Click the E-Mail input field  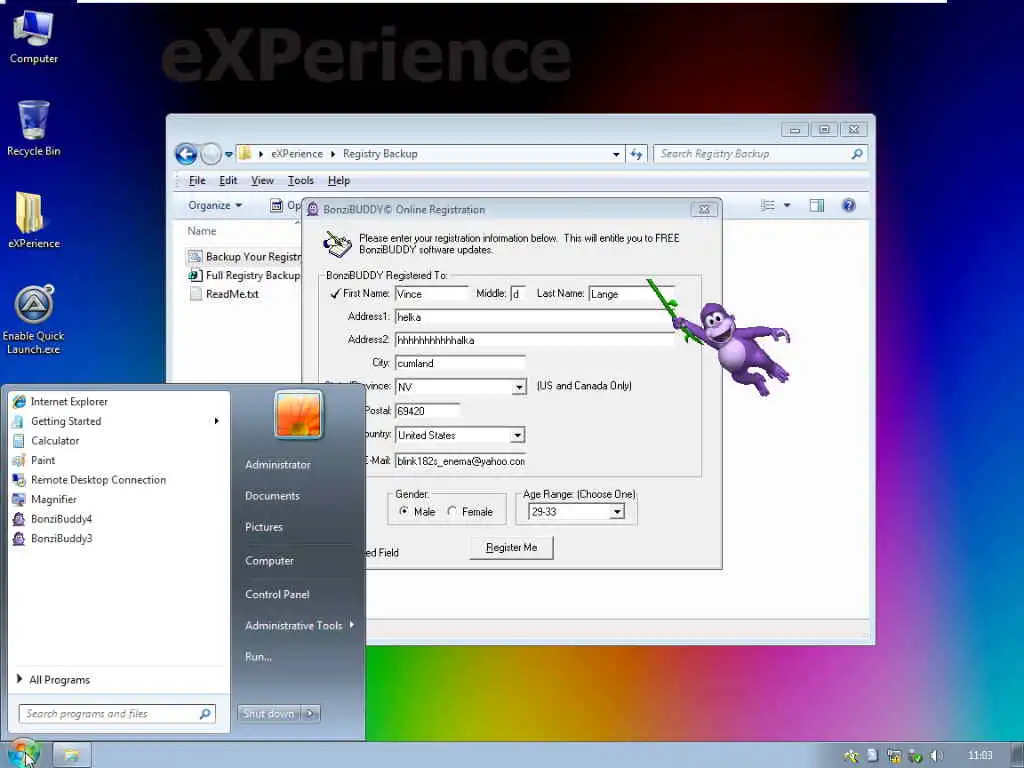460,461
